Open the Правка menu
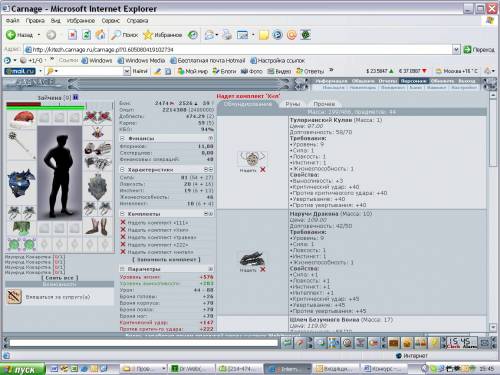The width and height of the screenshot is (500, 375). (x=35, y=21)
